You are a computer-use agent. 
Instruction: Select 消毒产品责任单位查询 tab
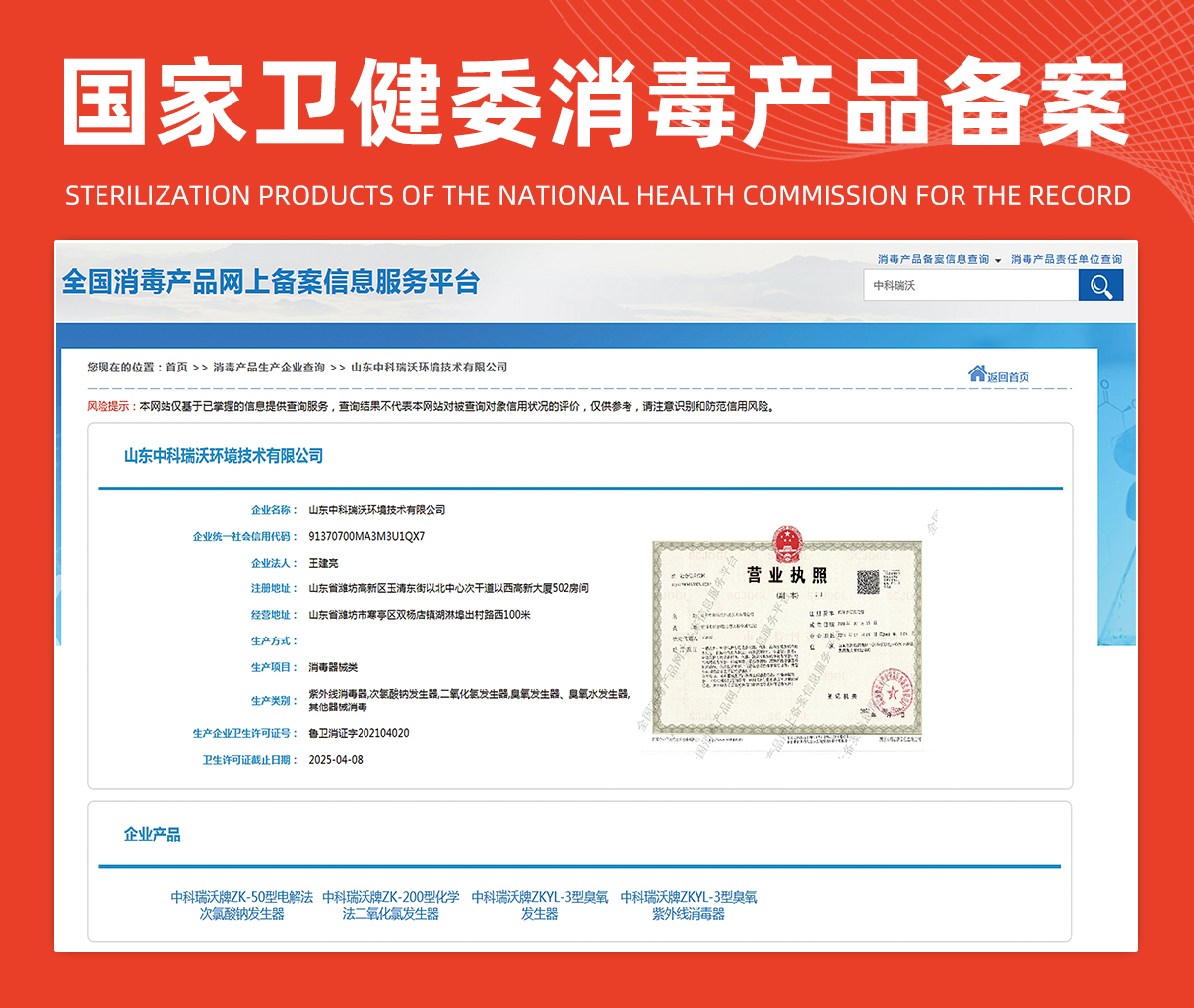[x=1066, y=260]
